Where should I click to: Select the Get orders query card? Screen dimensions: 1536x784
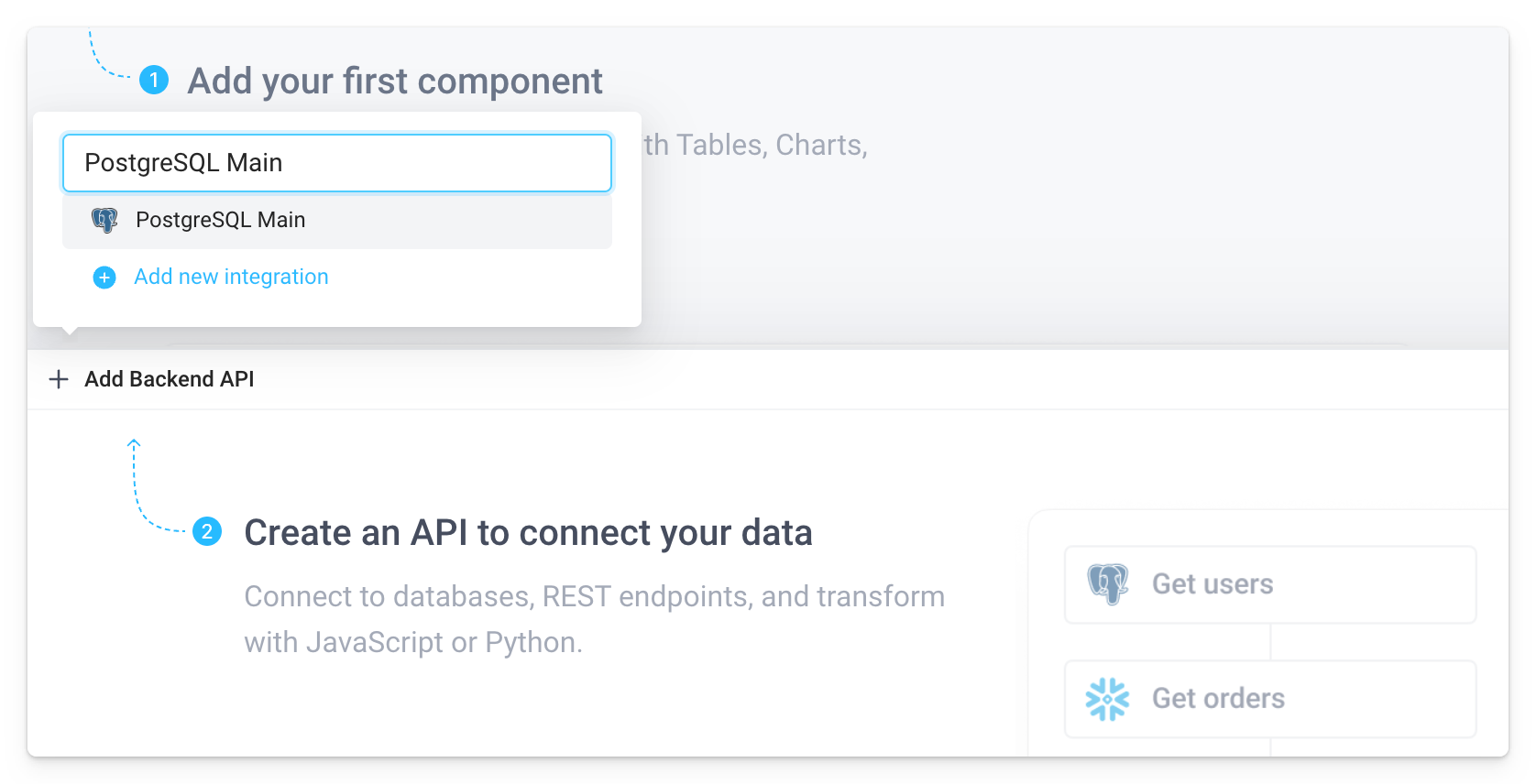click(x=1269, y=698)
